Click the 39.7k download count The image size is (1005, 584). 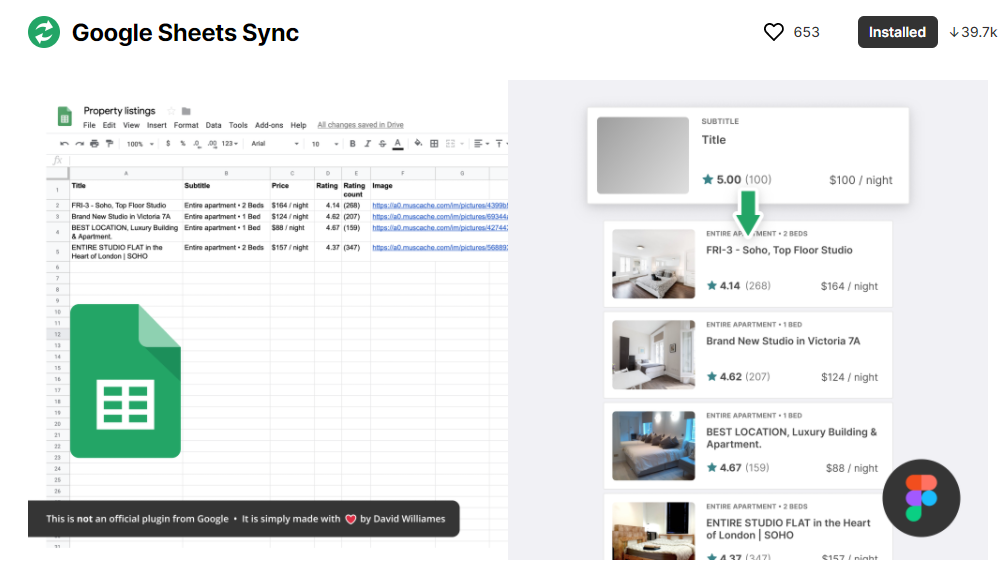pyautogui.click(x=973, y=32)
